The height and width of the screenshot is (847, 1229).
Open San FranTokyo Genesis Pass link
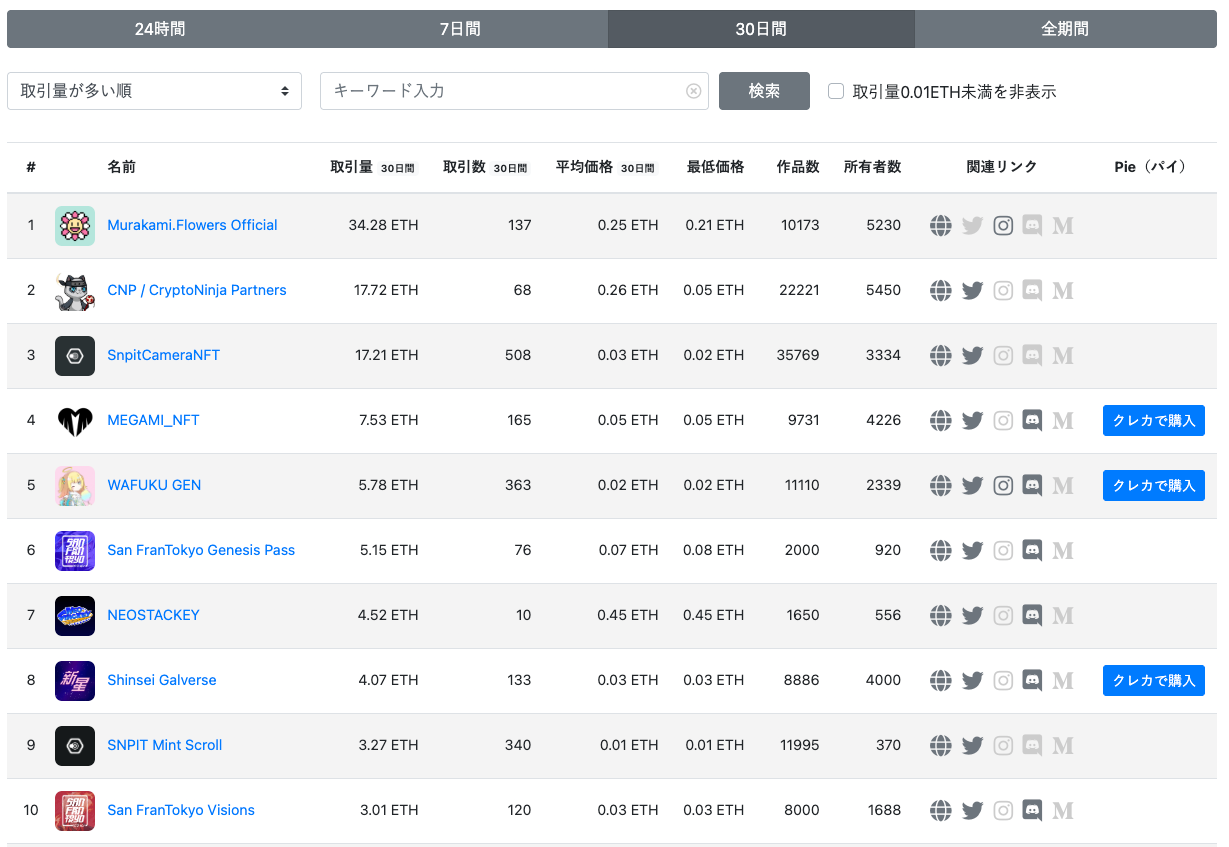coord(201,550)
